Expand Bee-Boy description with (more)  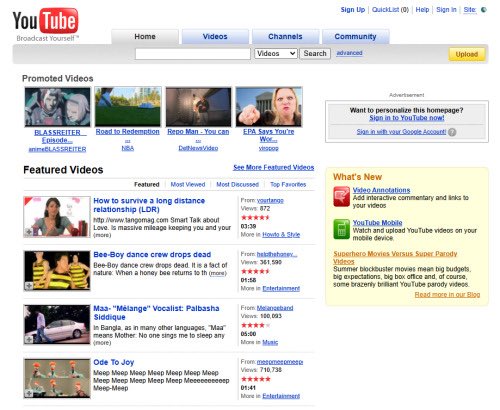coord(218,273)
